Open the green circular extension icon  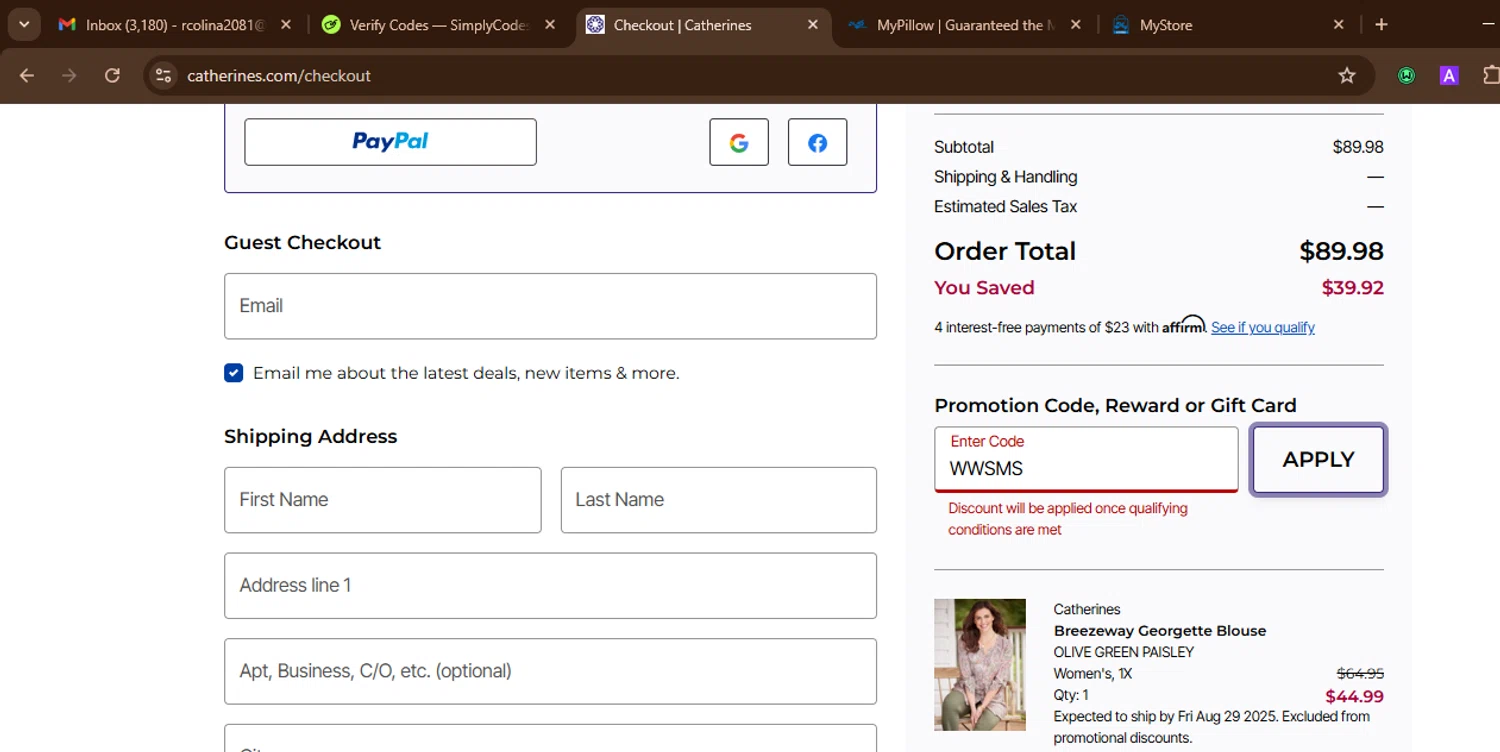tap(1407, 75)
